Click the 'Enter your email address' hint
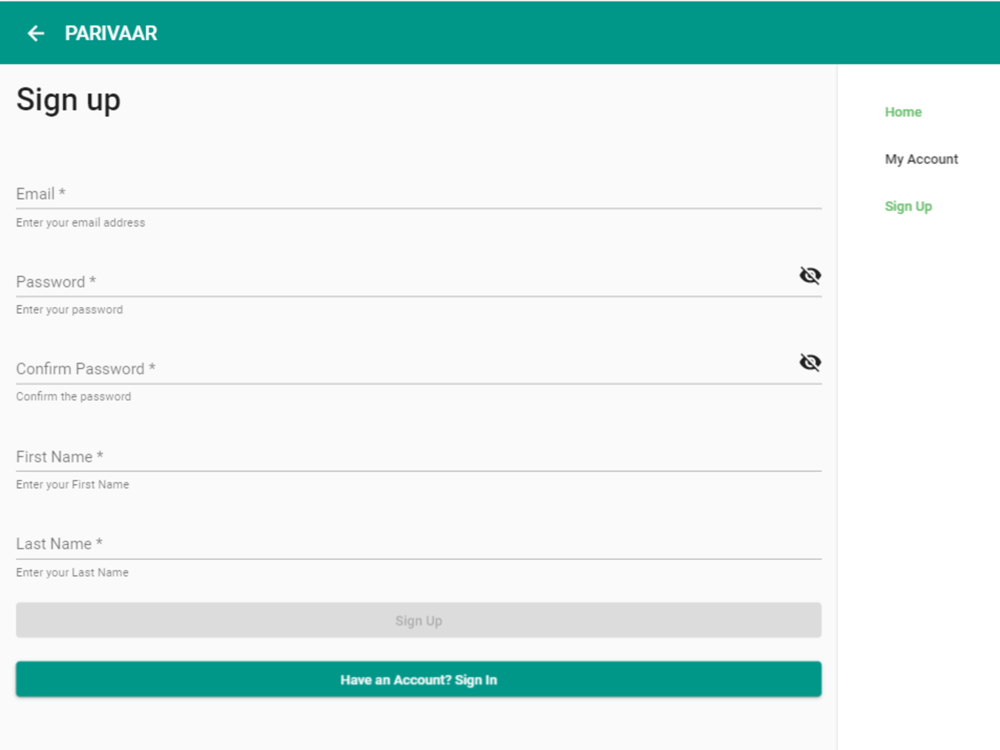 pyautogui.click(x=80, y=223)
